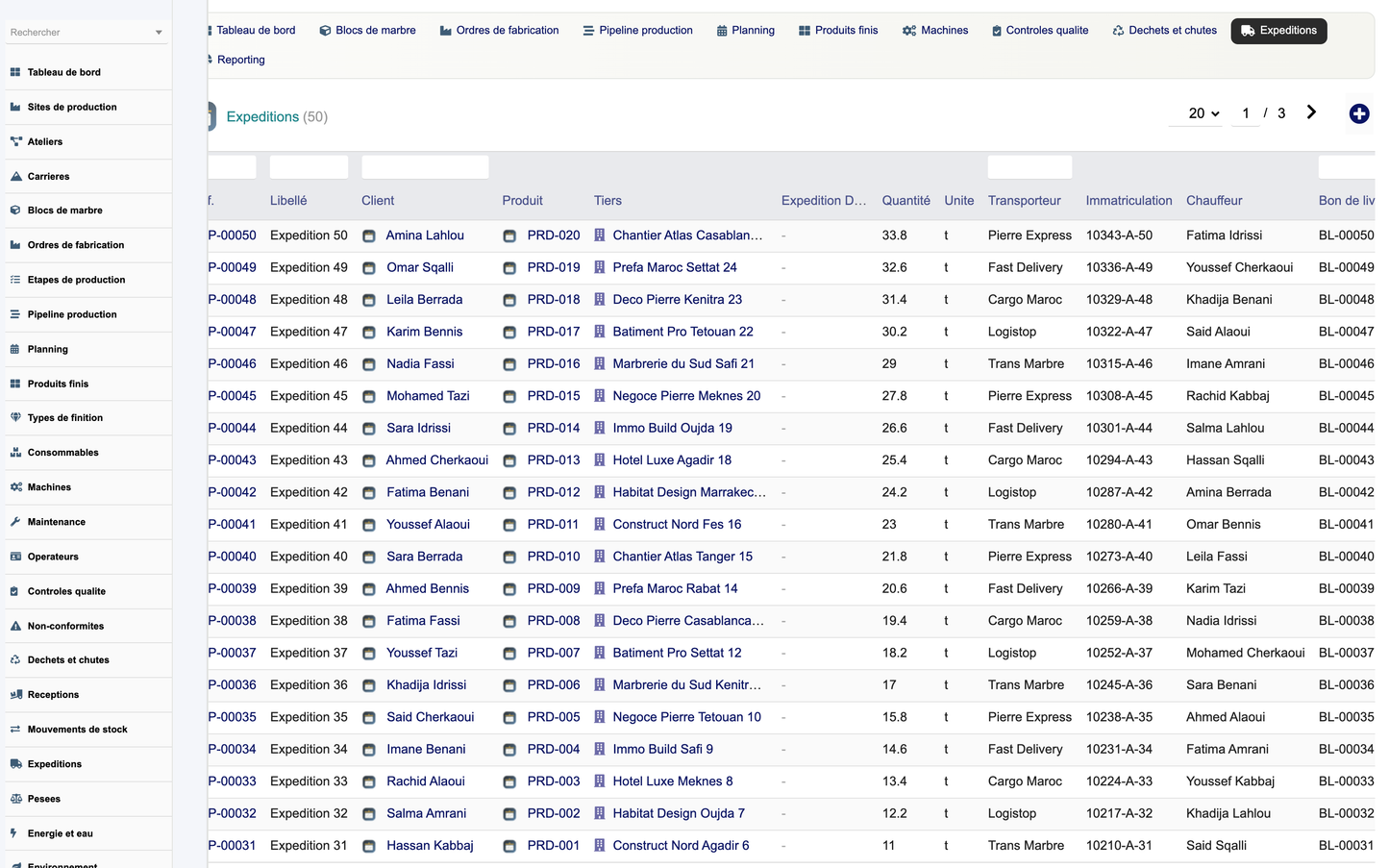Open Blocs de marbre top tab

(367, 31)
